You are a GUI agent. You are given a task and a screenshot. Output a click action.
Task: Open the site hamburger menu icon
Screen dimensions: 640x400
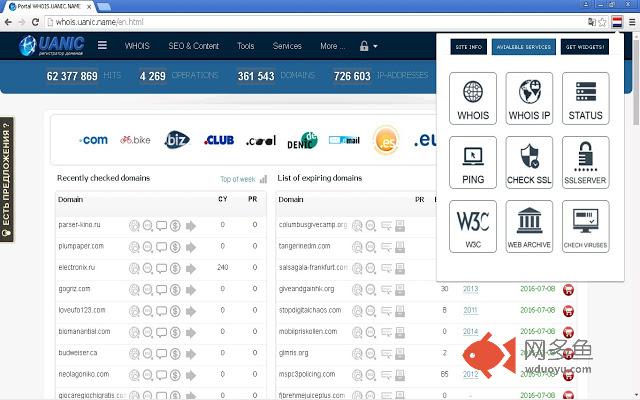pyautogui.click(x=102, y=45)
